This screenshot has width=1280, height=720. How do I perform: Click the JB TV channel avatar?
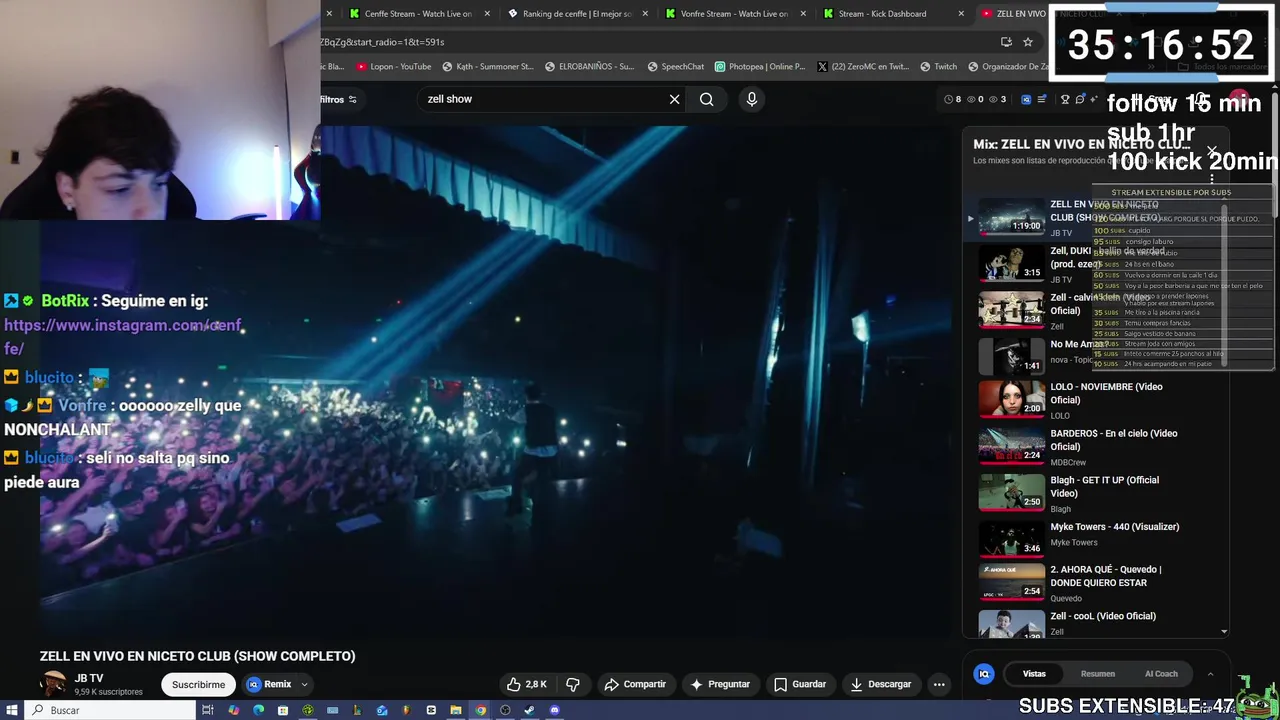(x=54, y=684)
